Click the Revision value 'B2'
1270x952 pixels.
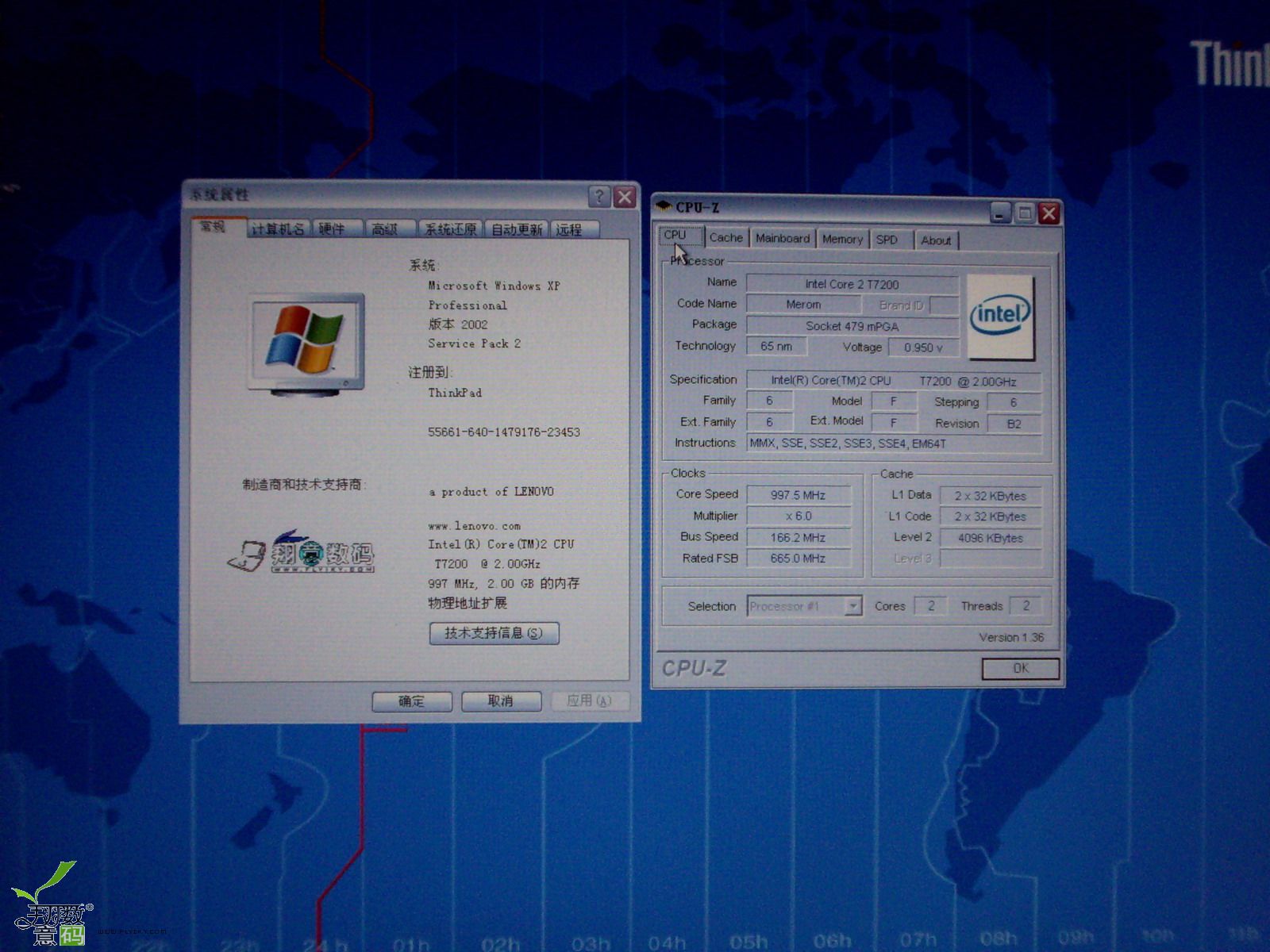coord(1014,424)
